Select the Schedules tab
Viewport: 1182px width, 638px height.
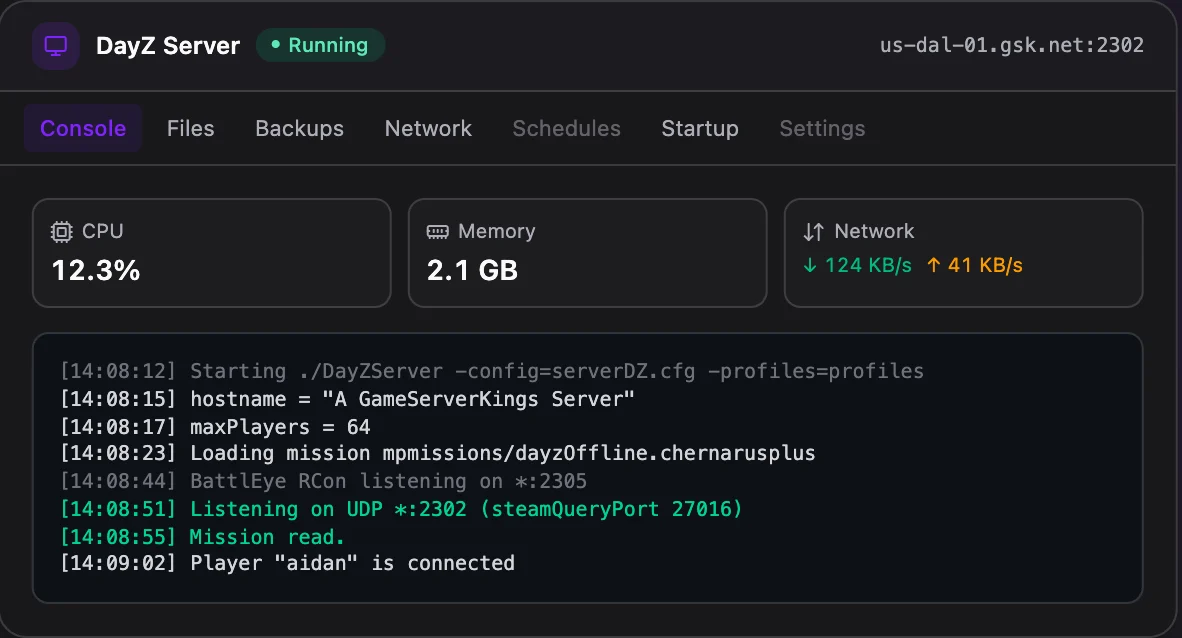pos(567,128)
